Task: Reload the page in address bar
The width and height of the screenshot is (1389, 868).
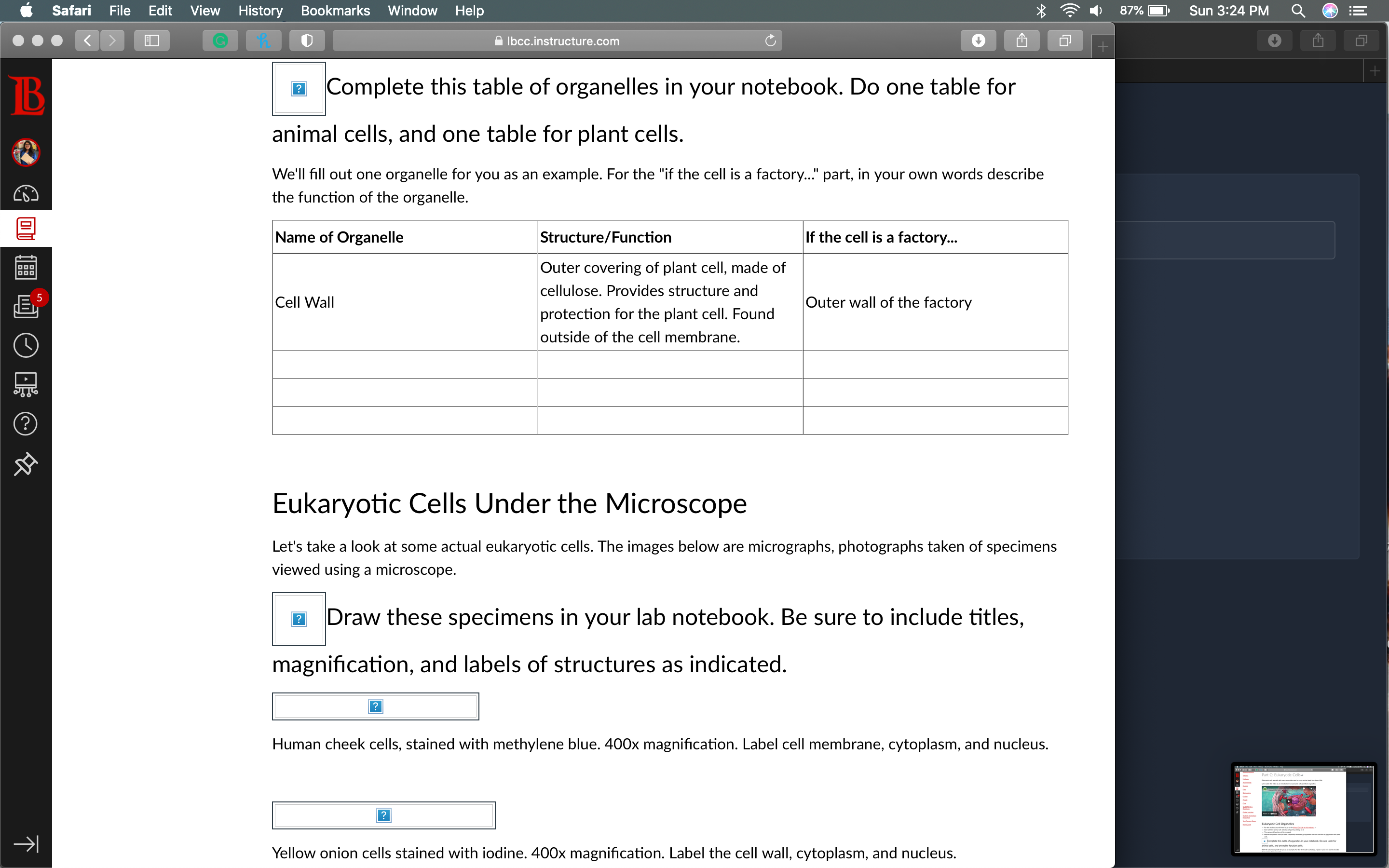Action: 770,41
